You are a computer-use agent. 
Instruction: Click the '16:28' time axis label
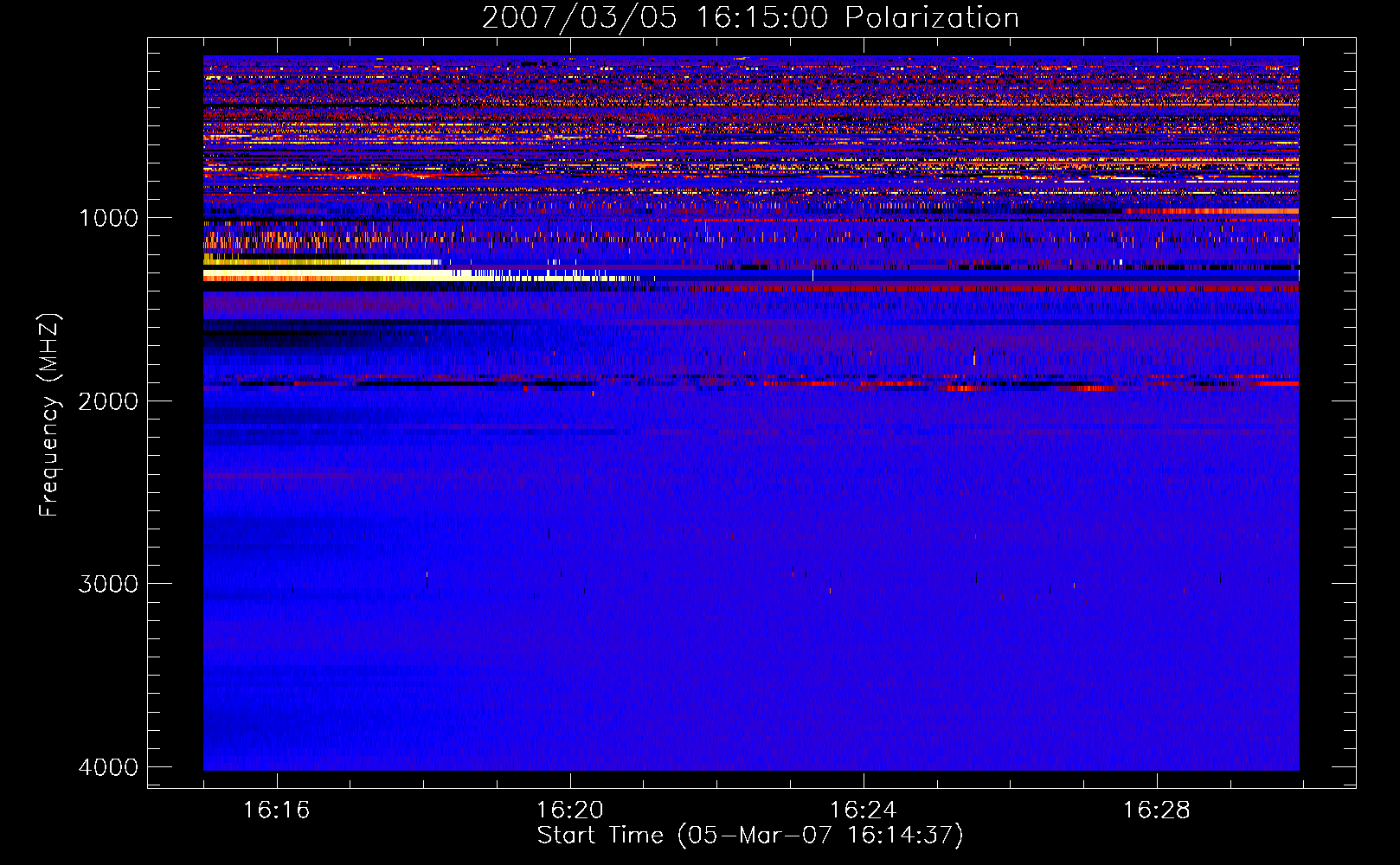tap(1157, 811)
